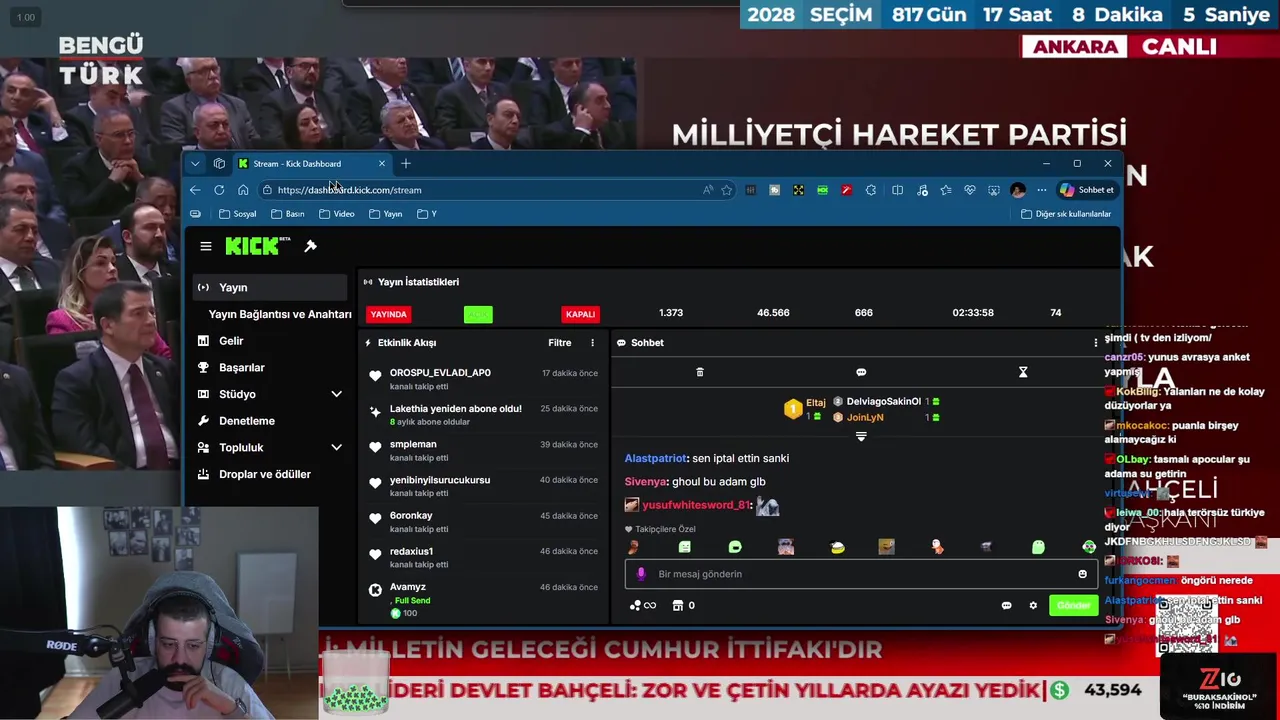Viewport: 1280px width, 720px height.
Task: Open Basın bookmarks folder
Action: point(288,214)
